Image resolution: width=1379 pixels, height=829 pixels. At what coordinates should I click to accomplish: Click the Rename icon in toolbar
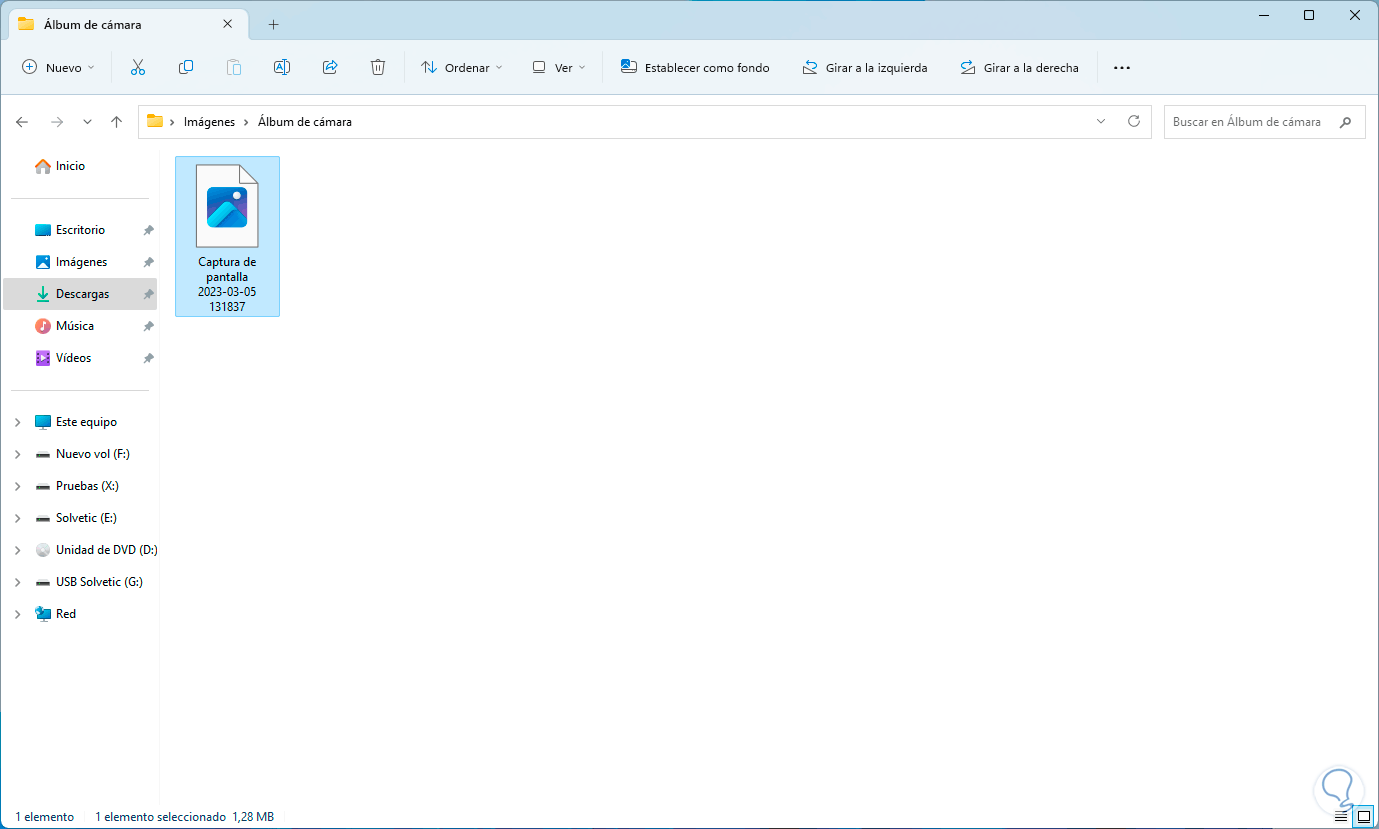click(282, 68)
